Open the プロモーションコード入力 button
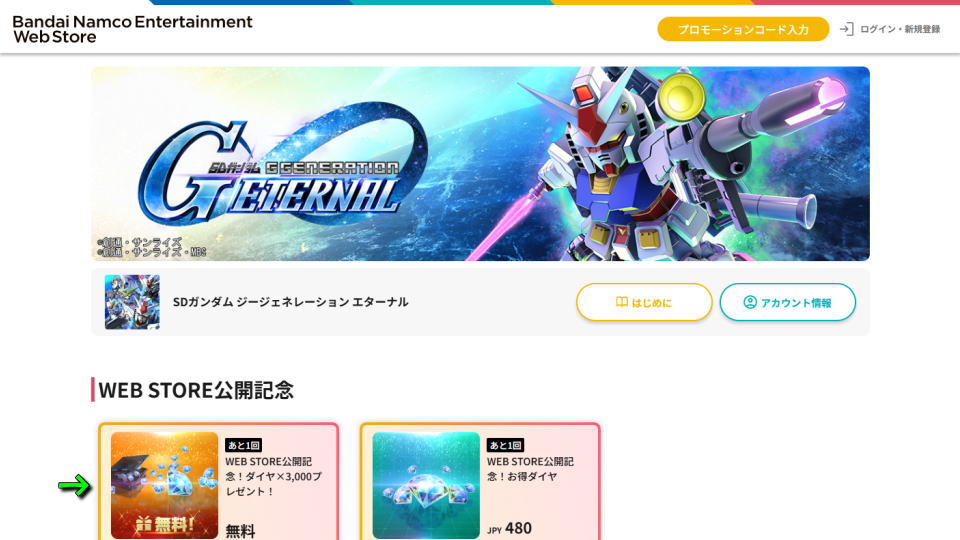Viewport: 960px width, 540px height. [743, 29]
